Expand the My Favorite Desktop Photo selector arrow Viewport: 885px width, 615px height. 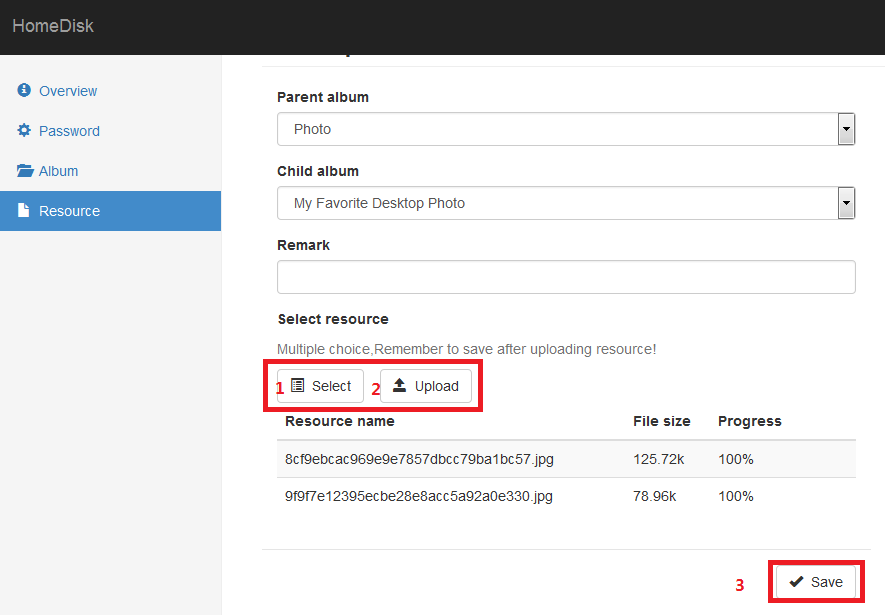[845, 202]
